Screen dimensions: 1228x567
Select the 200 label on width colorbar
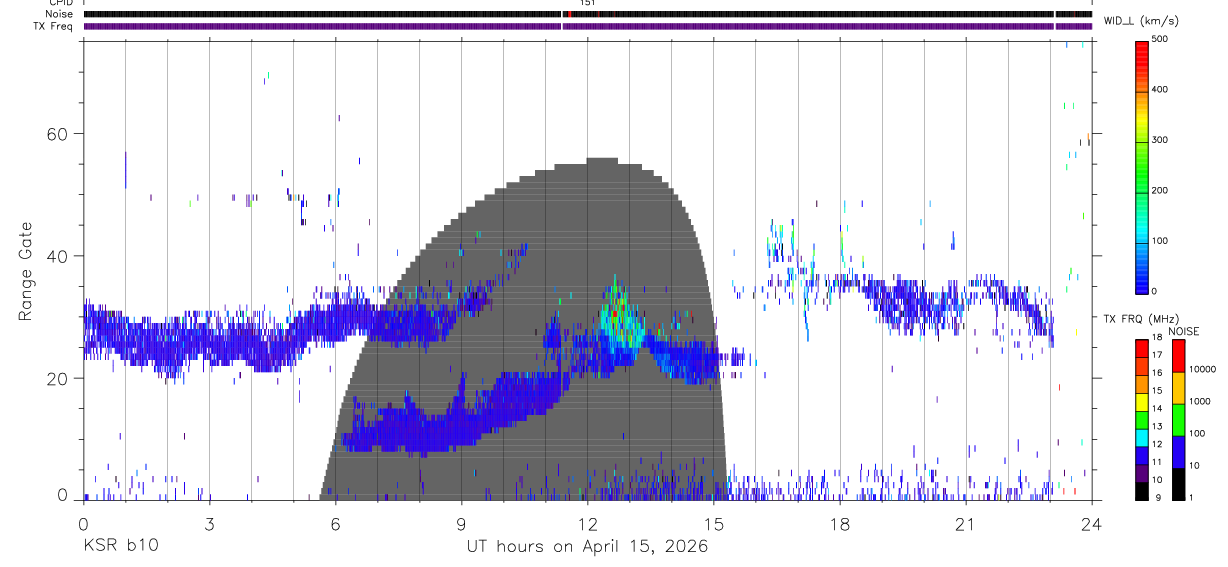pos(1160,190)
